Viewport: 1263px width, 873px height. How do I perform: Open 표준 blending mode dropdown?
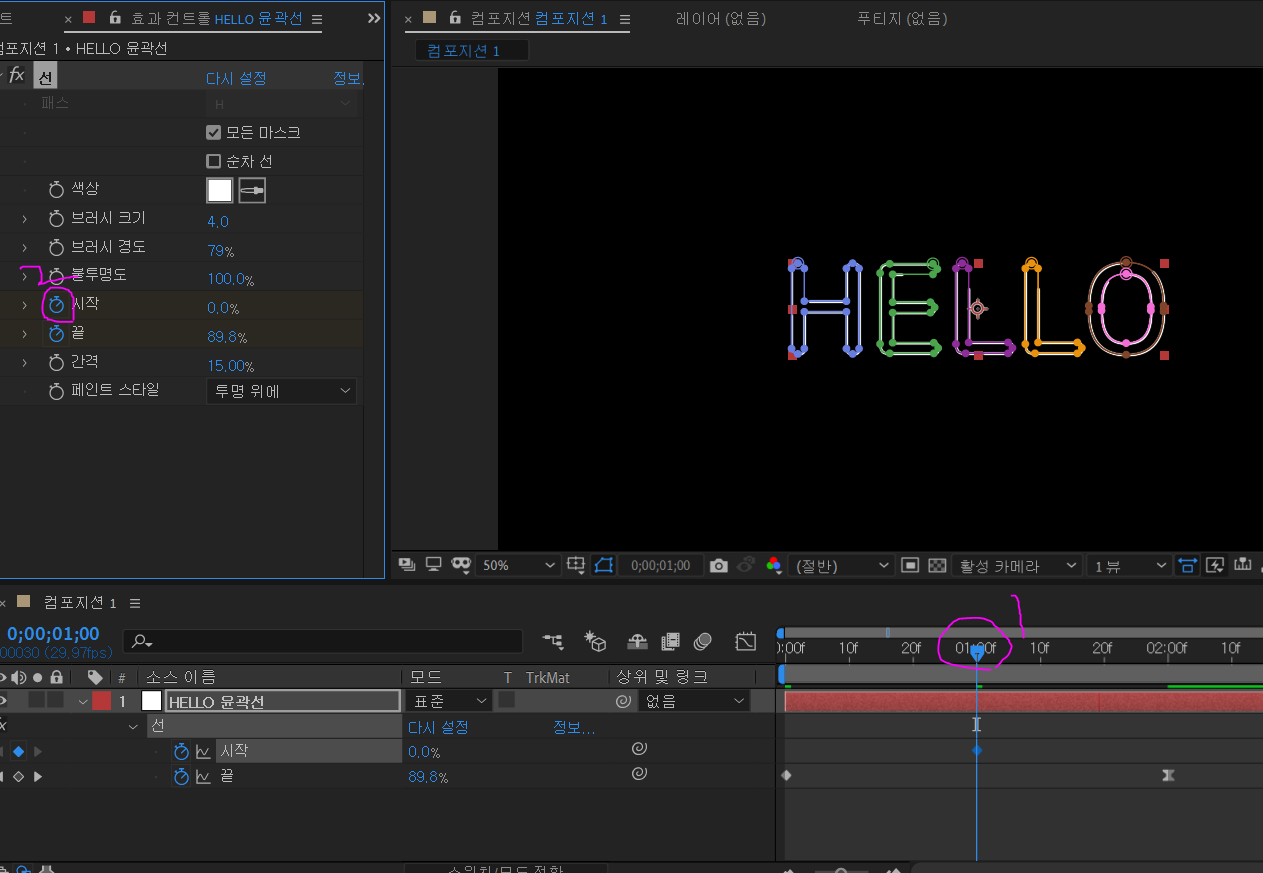click(x=449, y=701)
